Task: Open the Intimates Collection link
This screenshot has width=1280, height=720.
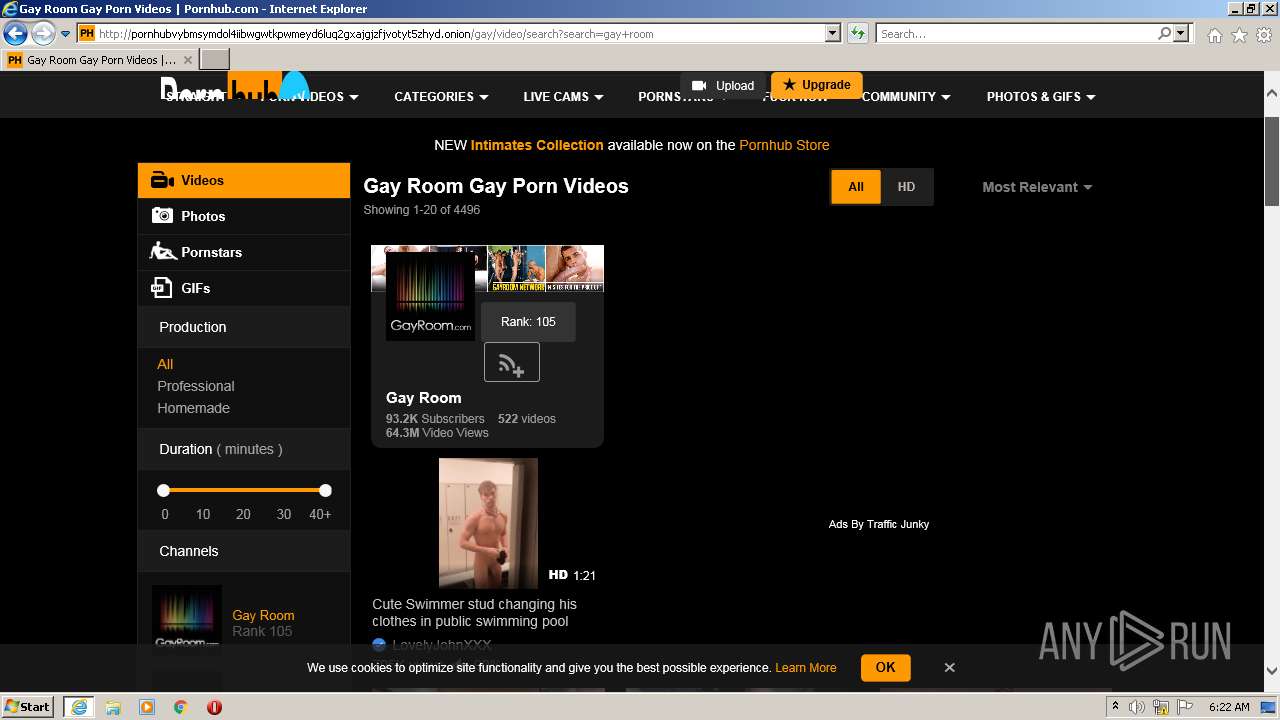Action: (x=537, y=145)
